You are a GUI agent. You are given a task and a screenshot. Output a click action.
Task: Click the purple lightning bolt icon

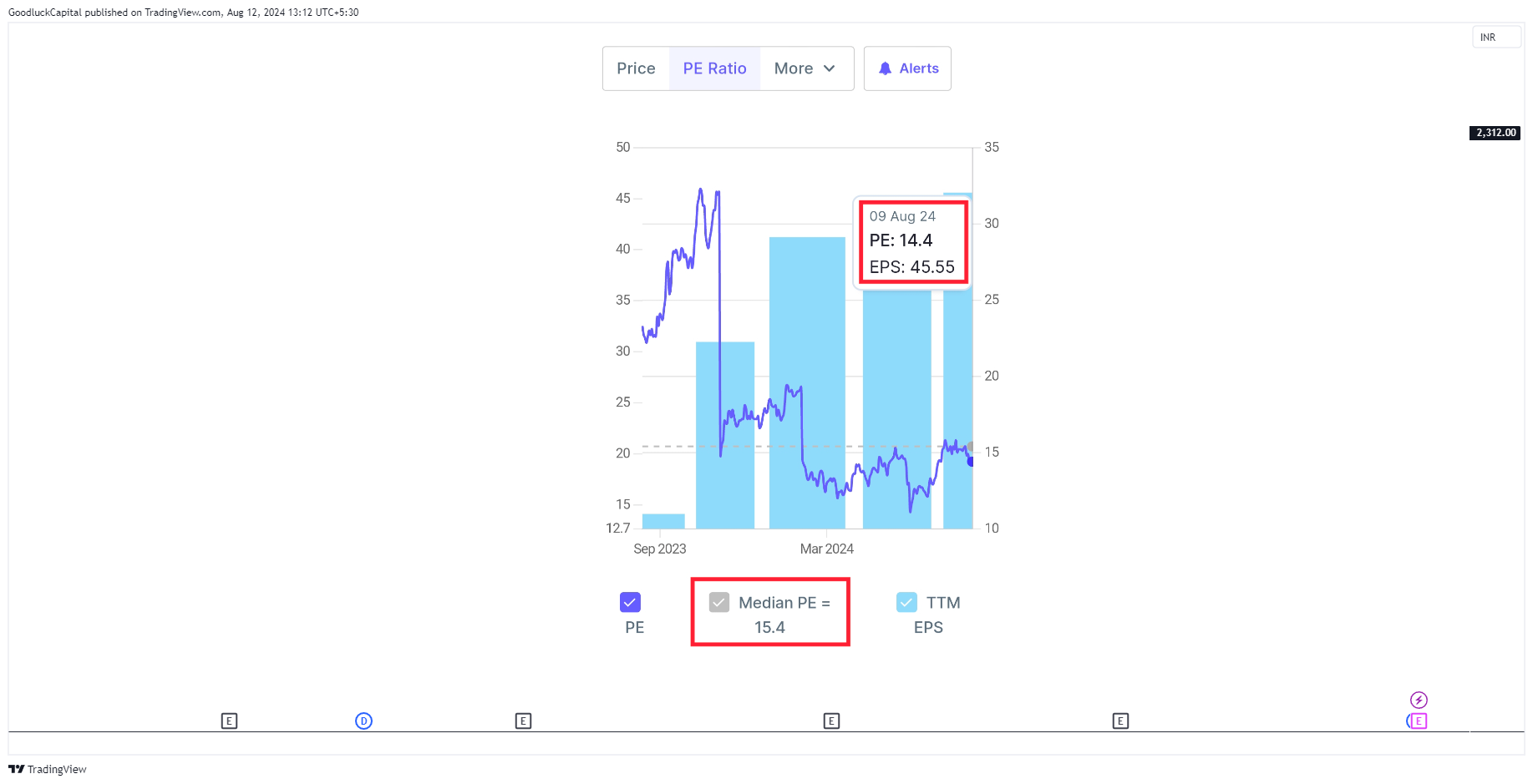(1419, 700)
